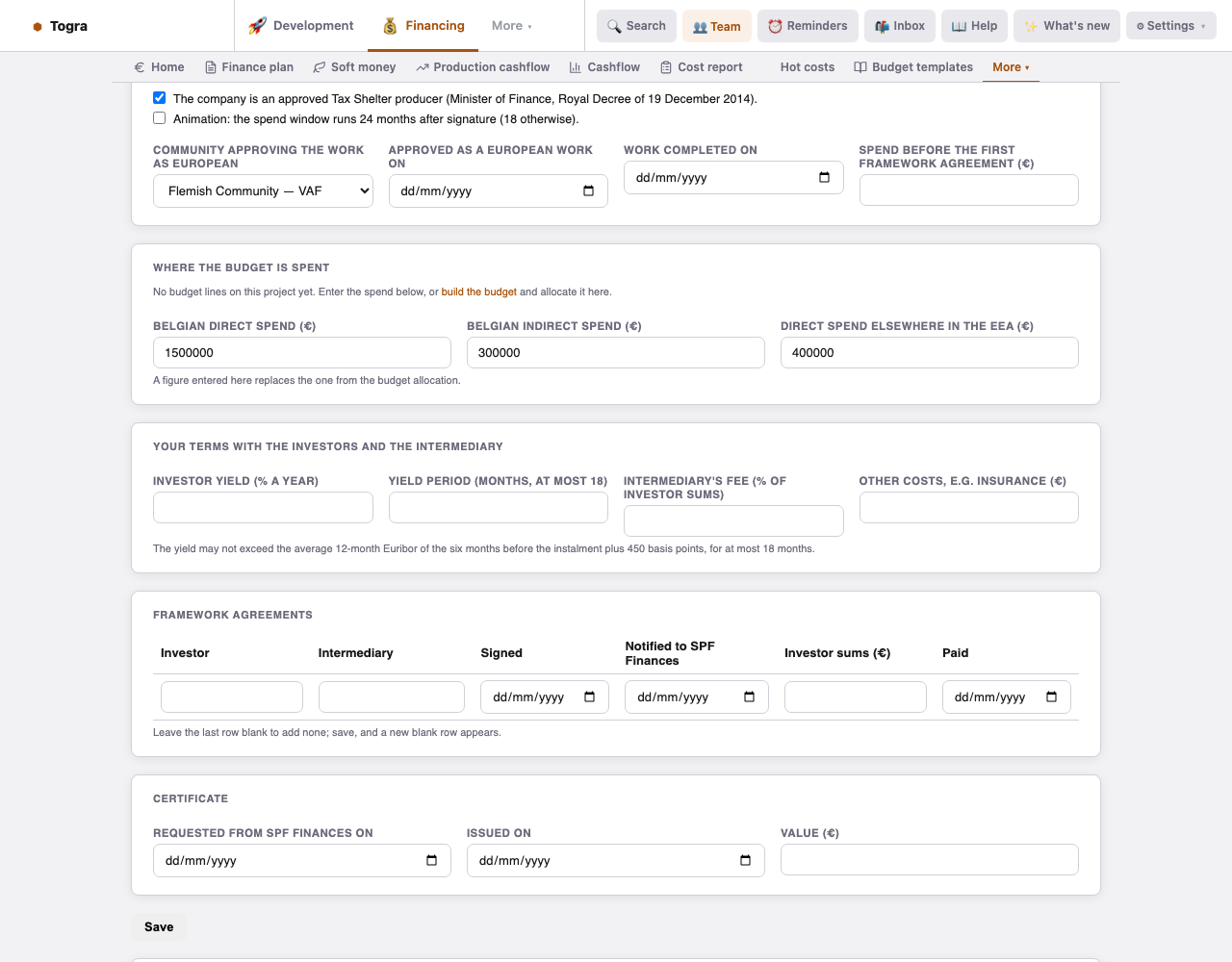Screen dimensions: 1232x962
Task: Click the magnifier icon in Search
Action: 614,26
